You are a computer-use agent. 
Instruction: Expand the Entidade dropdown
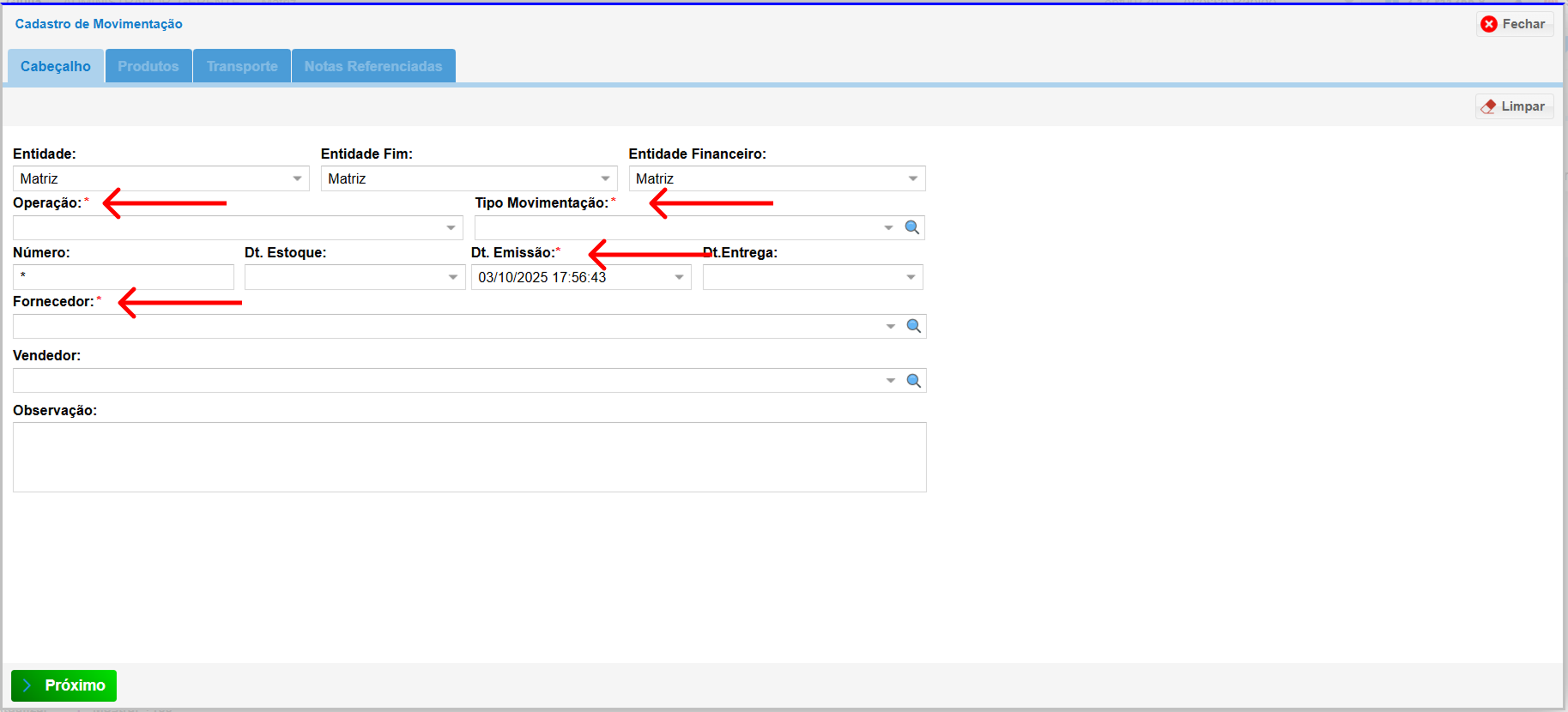298,178
